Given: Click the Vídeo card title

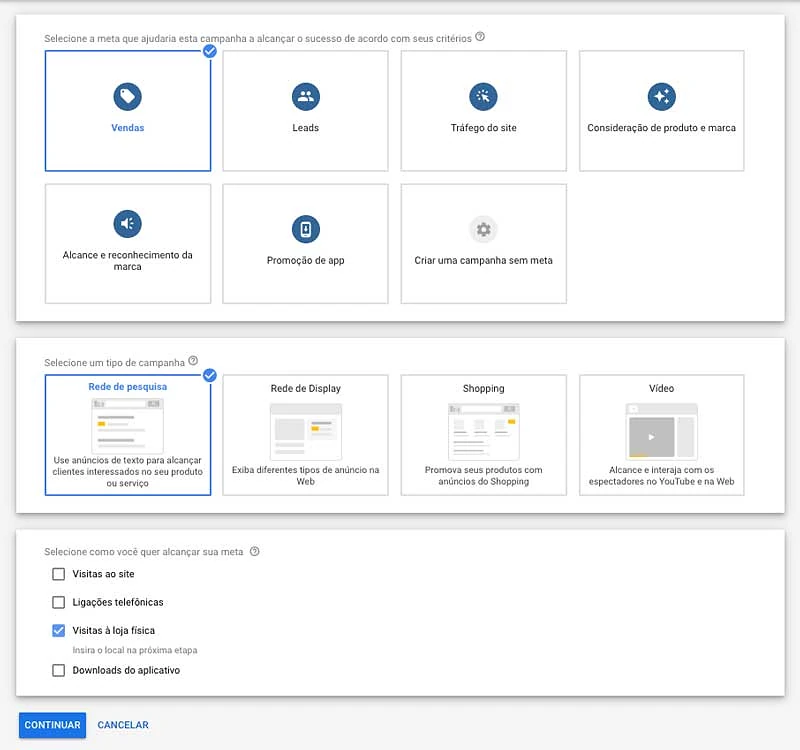Looking at the screenshot, I should [x=661, y=388].
